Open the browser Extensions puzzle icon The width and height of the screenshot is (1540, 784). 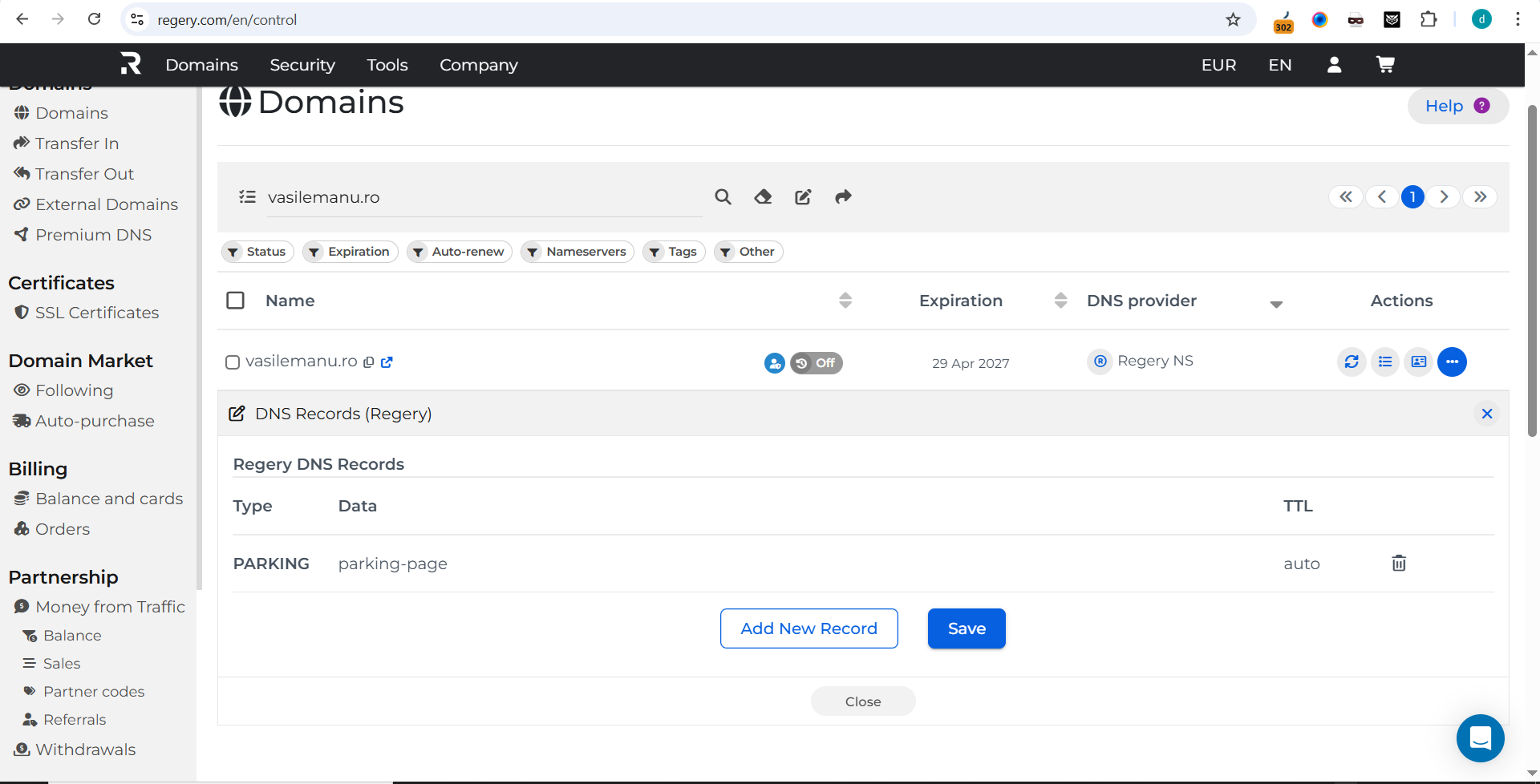(x=1429, y=20)
